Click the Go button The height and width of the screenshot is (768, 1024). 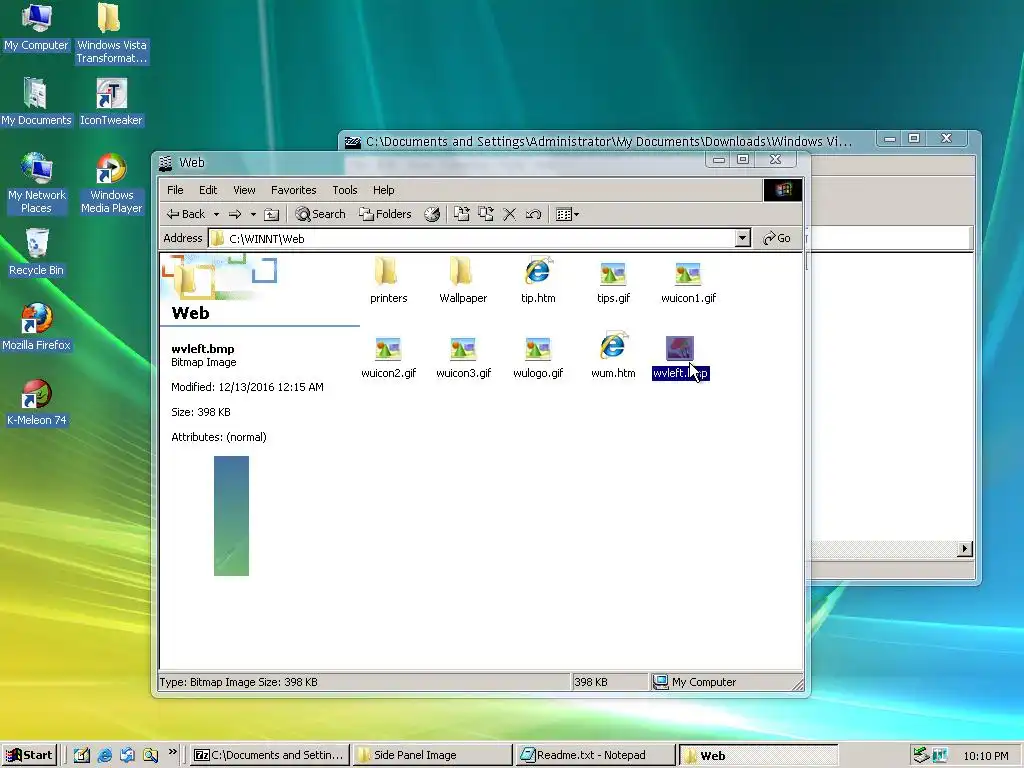point(777,238)
